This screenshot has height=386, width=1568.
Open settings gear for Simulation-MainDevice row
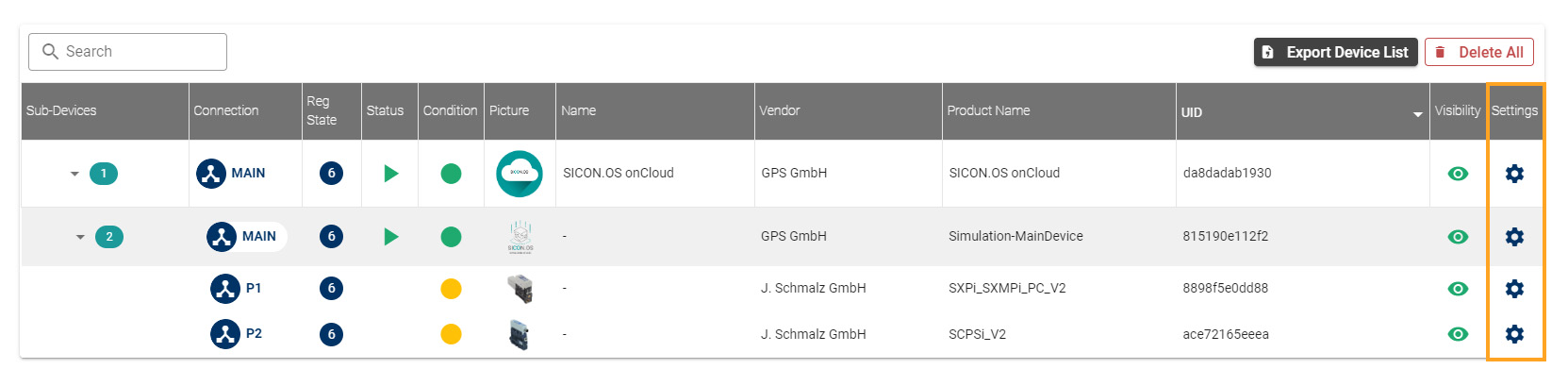[1514, 237]
